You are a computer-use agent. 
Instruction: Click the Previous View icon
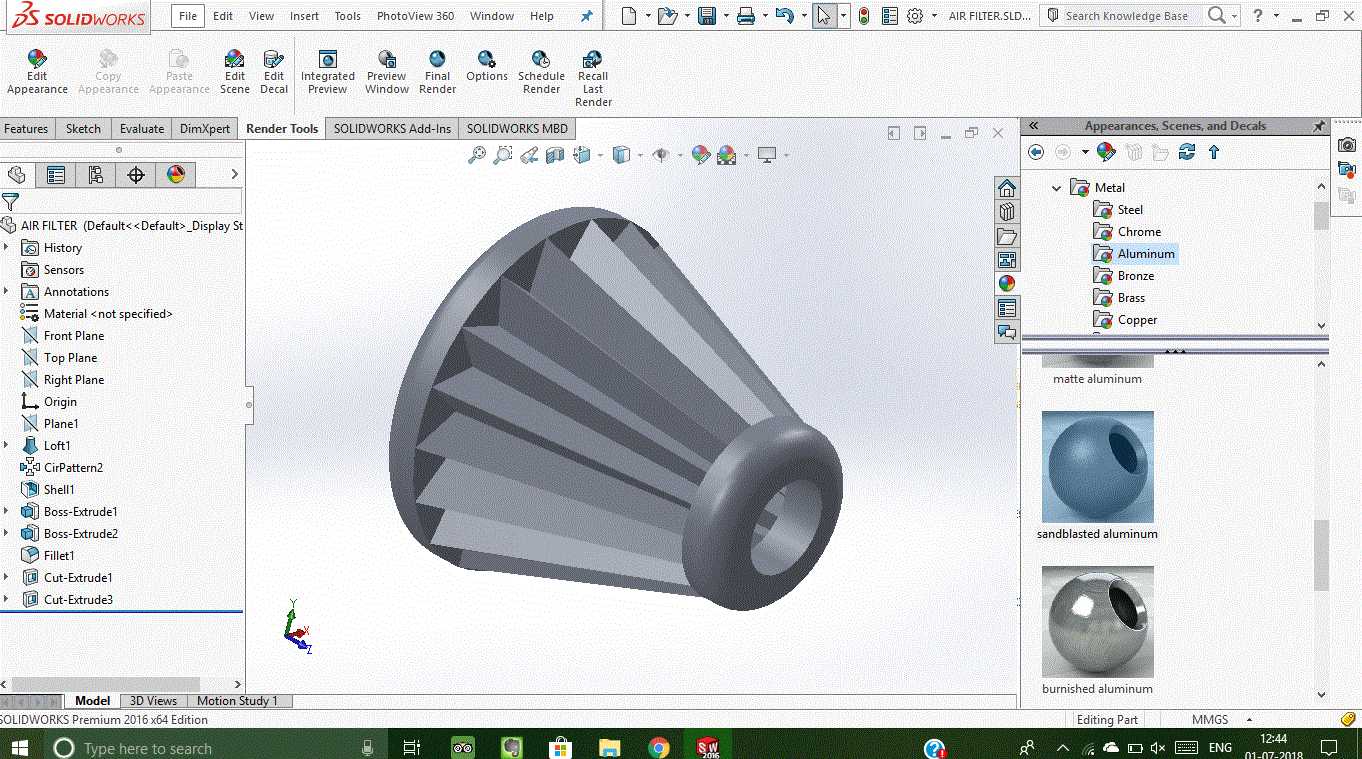[x=529, y=155]
